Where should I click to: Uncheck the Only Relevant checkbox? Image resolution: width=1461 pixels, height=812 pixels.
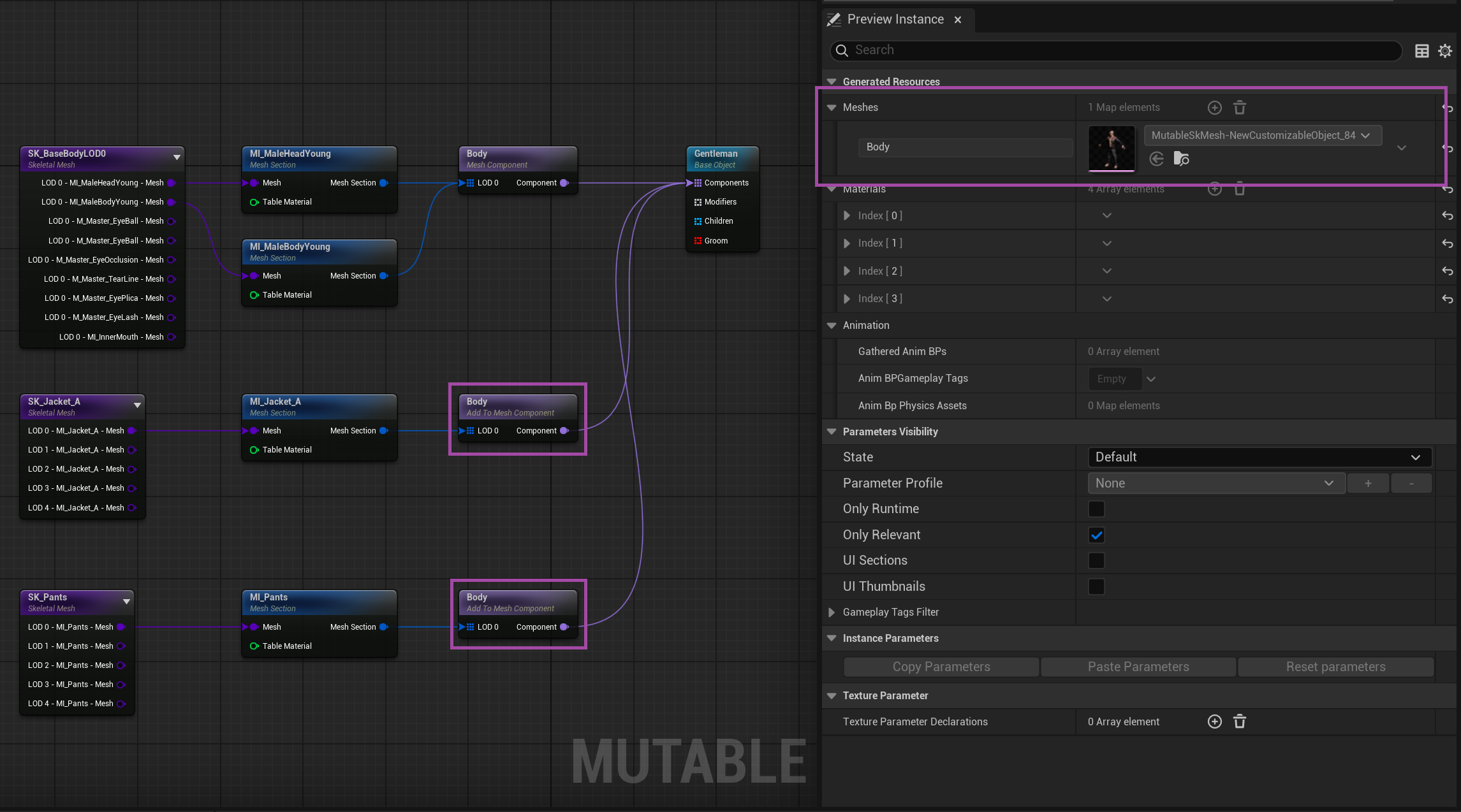[x=1096, y=535]
